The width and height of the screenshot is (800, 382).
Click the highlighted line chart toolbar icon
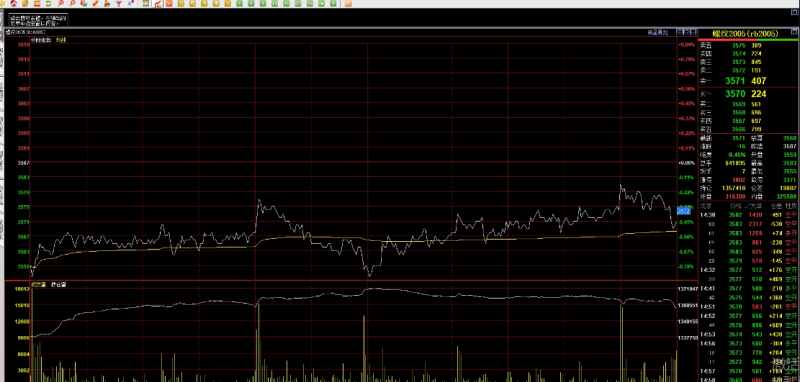coord(158,3)
